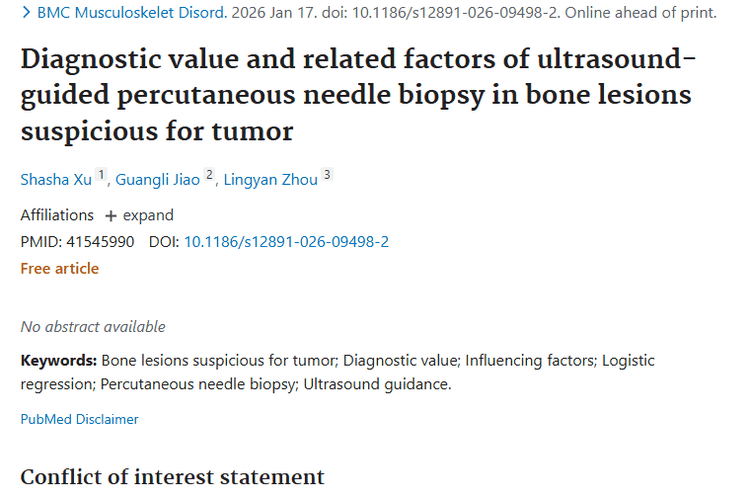Open author Shasha Xu's link
Image resolution: width=750 pixels, height=500 pixels.
(56, 180)
